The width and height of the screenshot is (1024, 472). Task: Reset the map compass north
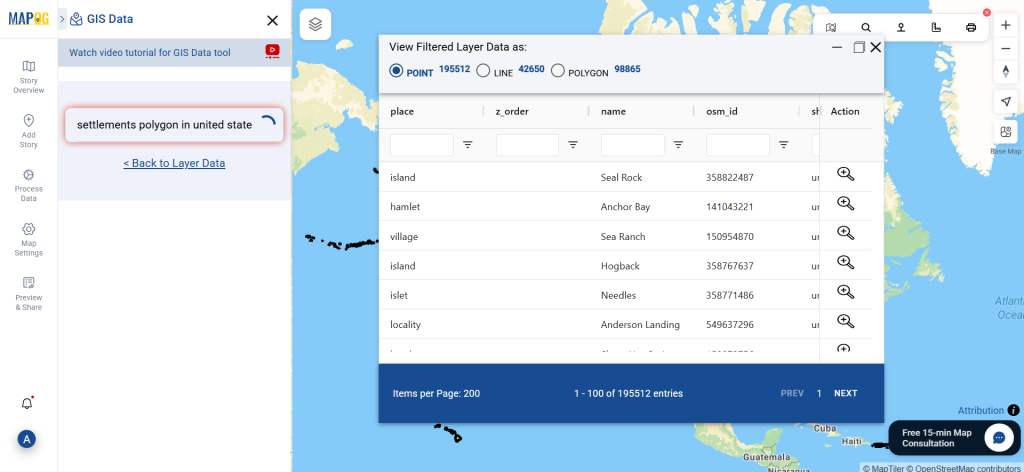1006,71
